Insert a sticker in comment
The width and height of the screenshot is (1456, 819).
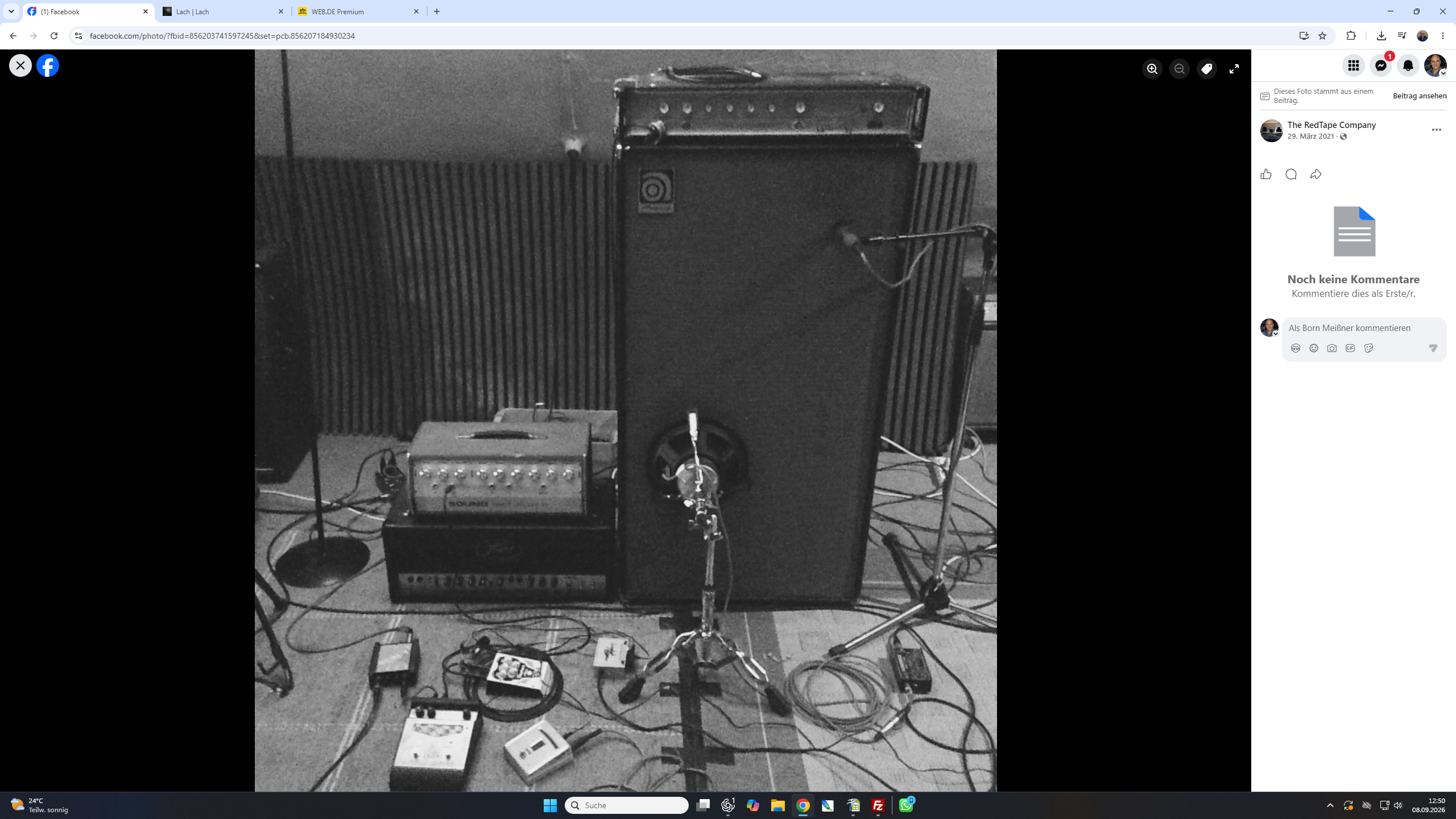tap(1368, 348)
